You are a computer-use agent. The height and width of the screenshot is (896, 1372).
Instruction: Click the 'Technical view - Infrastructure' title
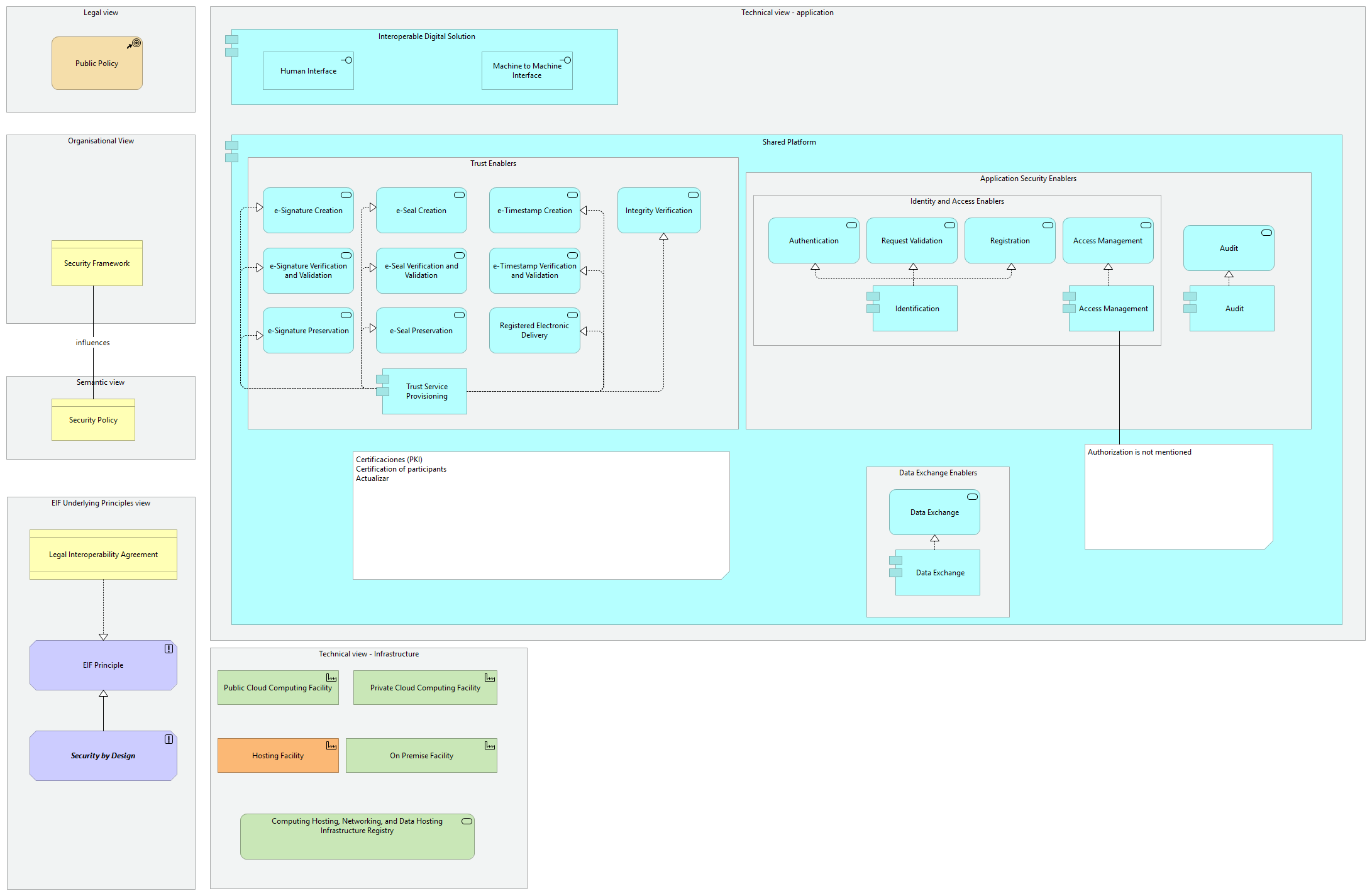point(368,654)
